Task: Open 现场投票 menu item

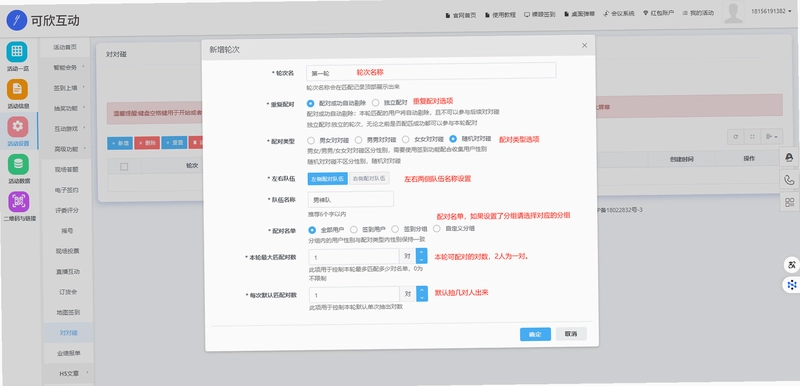Action: (67, 251)
